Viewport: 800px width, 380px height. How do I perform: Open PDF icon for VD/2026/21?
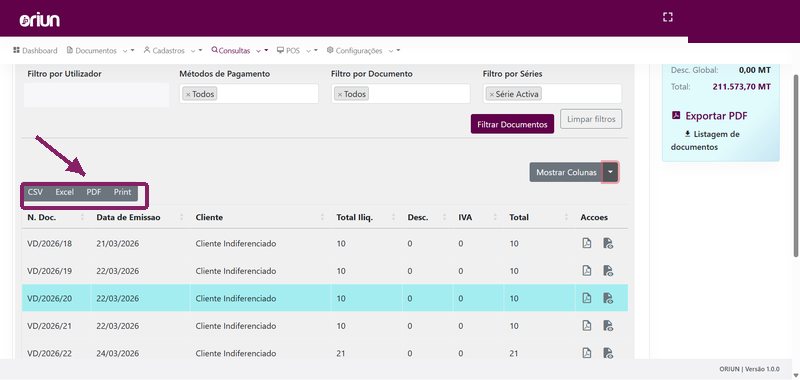587,325
